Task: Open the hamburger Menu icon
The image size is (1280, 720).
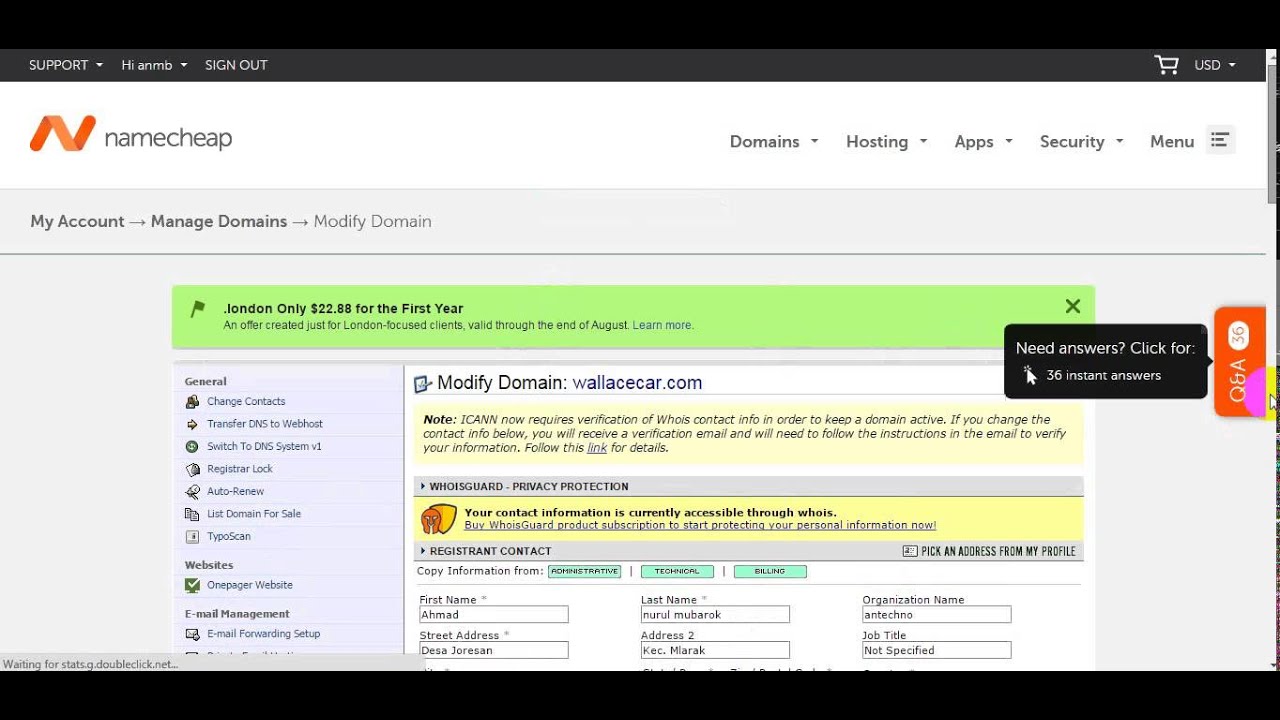Action: coord(1219,140)
